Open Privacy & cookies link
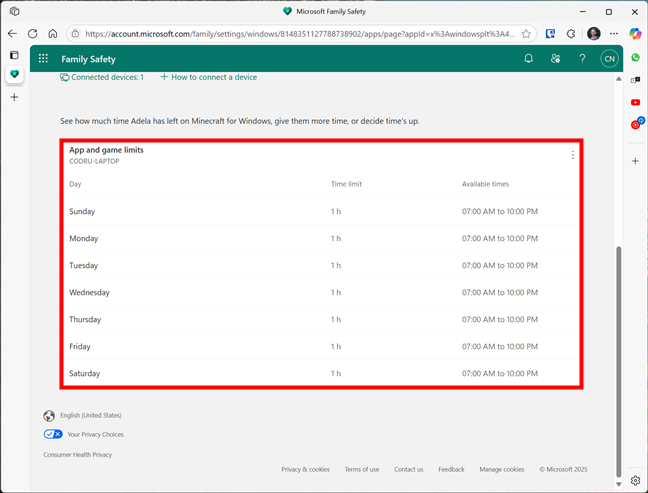The height and width of the screenshot is (493, 648). (x=305, y=469)
